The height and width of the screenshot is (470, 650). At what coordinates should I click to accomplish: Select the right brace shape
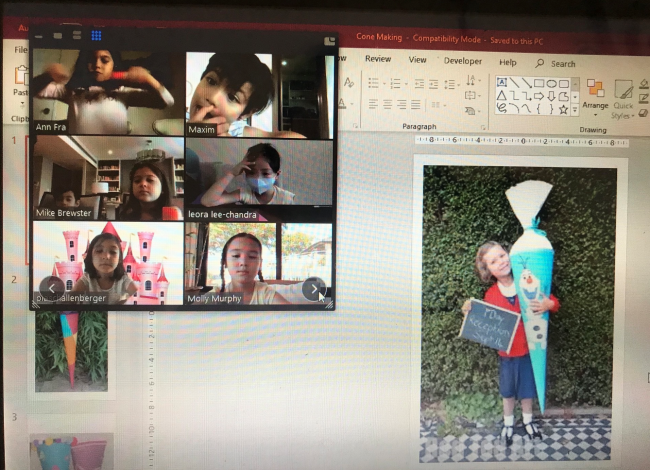click(x=551, y=109)
